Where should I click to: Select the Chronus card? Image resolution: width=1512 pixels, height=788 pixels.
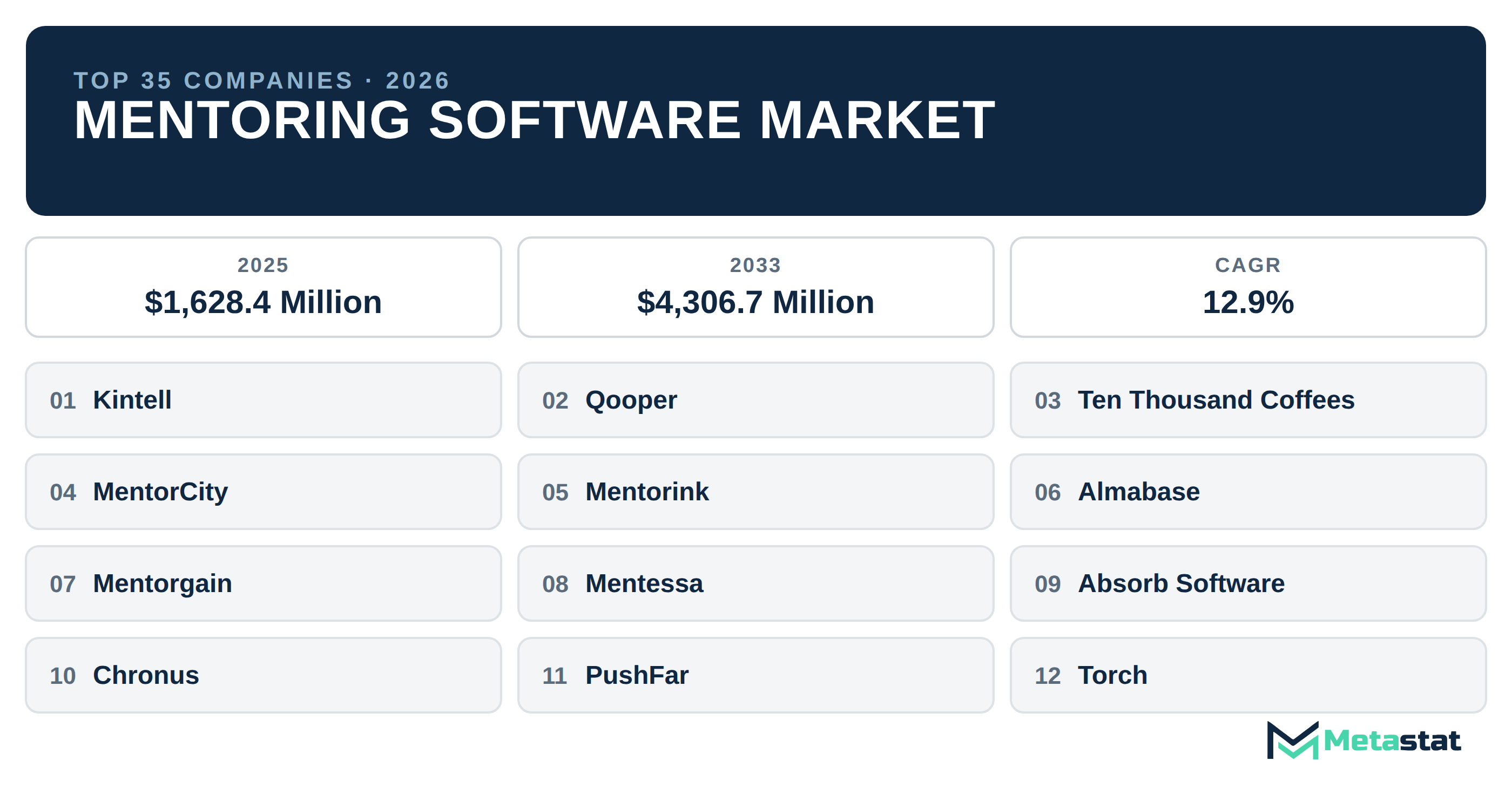click(263, 675)
